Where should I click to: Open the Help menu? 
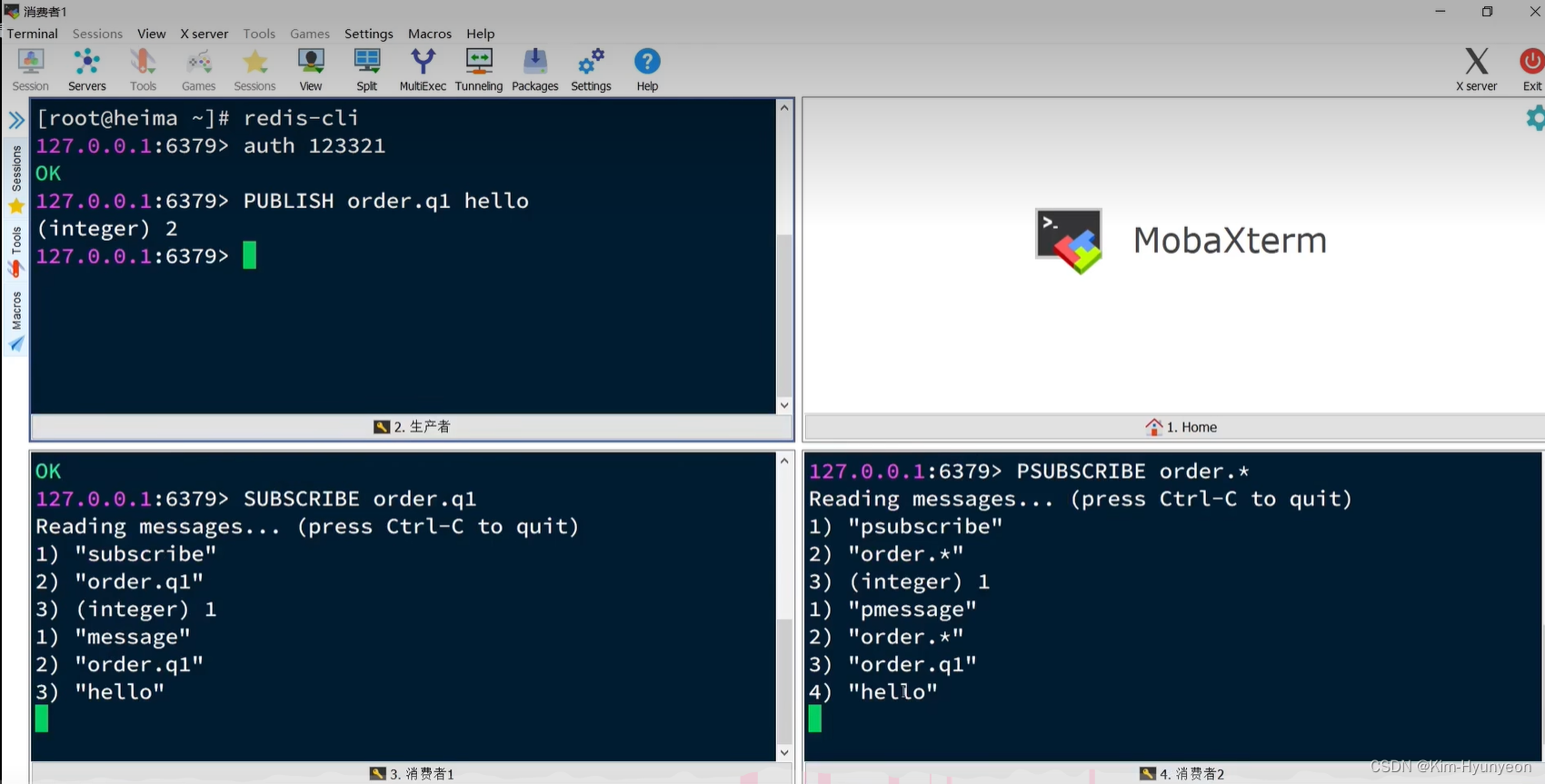click(481, 34)
